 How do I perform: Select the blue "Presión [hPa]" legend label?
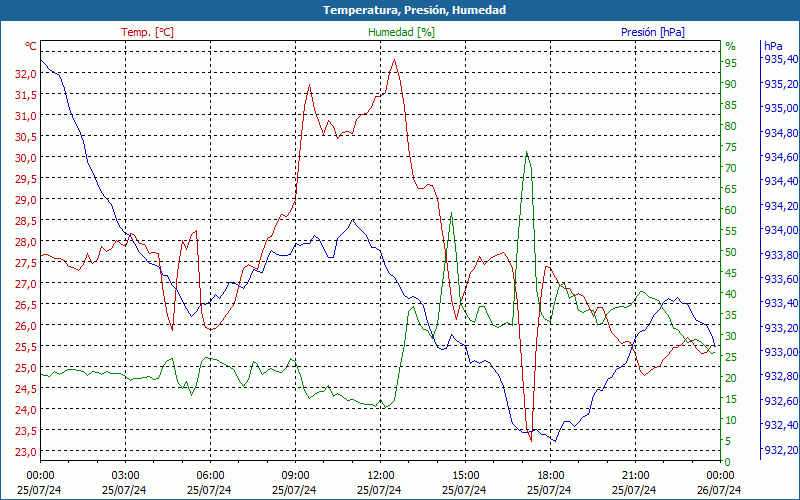[653, 32]
